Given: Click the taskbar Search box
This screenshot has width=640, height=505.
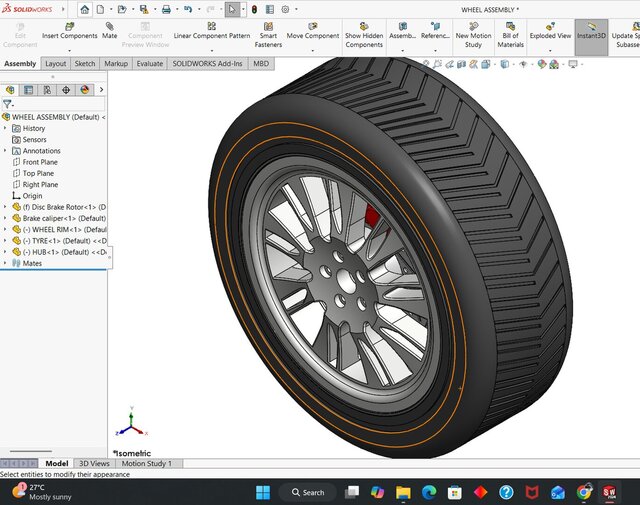Looking at the screenshot, I should tap(308, 492).
